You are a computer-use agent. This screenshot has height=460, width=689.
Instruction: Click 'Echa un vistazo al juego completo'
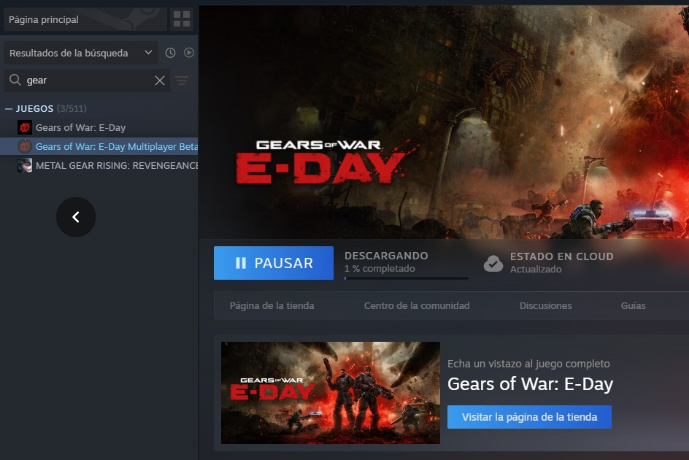[529, 364]
